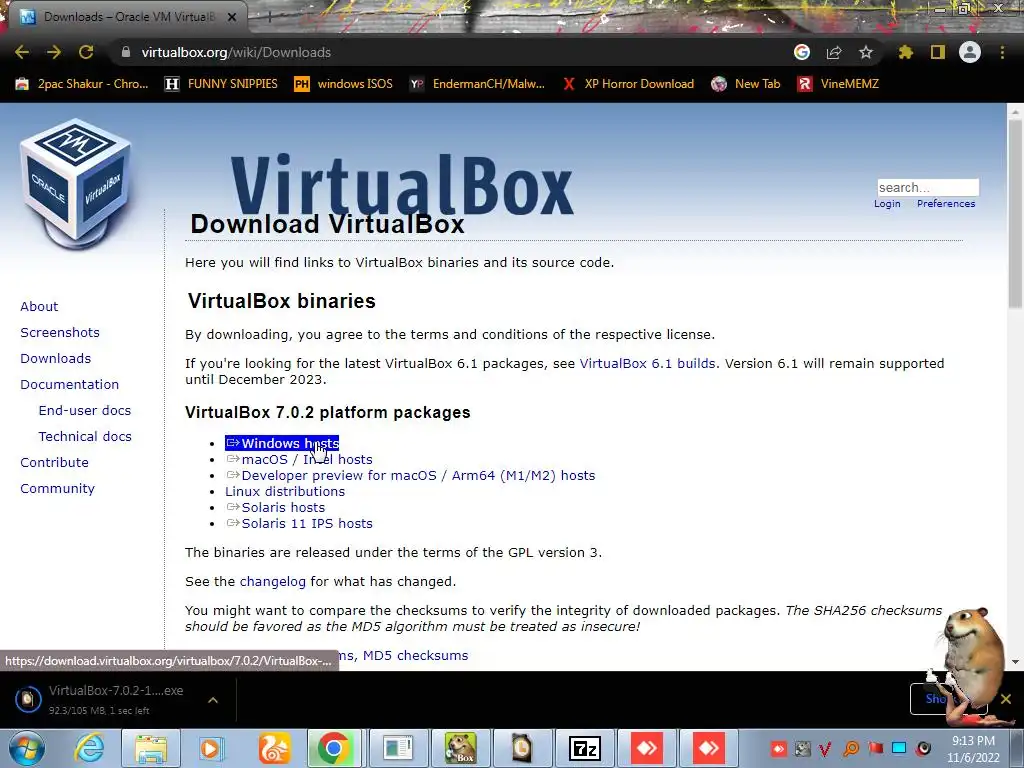
Task: Open EndermanCH/Malw... bookmark
Action: (477, 84)
